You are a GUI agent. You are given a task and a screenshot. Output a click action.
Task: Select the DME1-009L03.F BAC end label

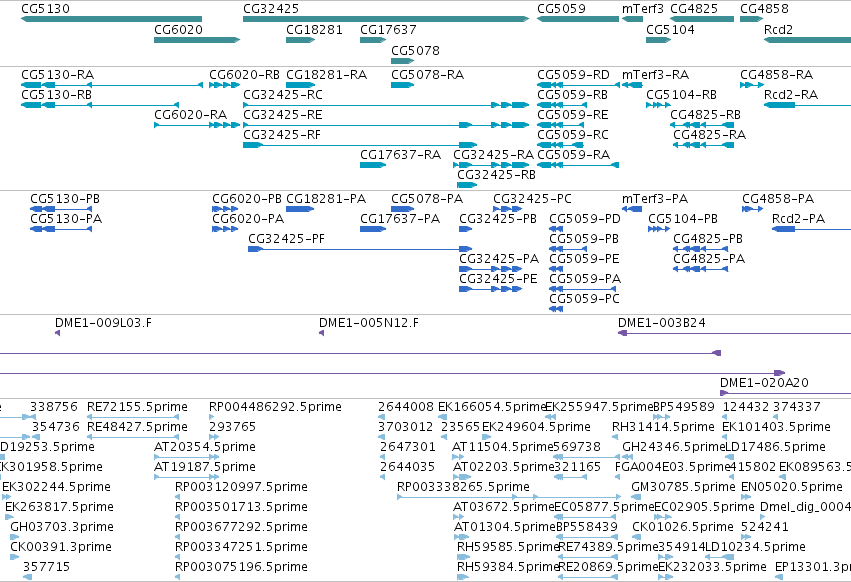[x=104, y=323]
